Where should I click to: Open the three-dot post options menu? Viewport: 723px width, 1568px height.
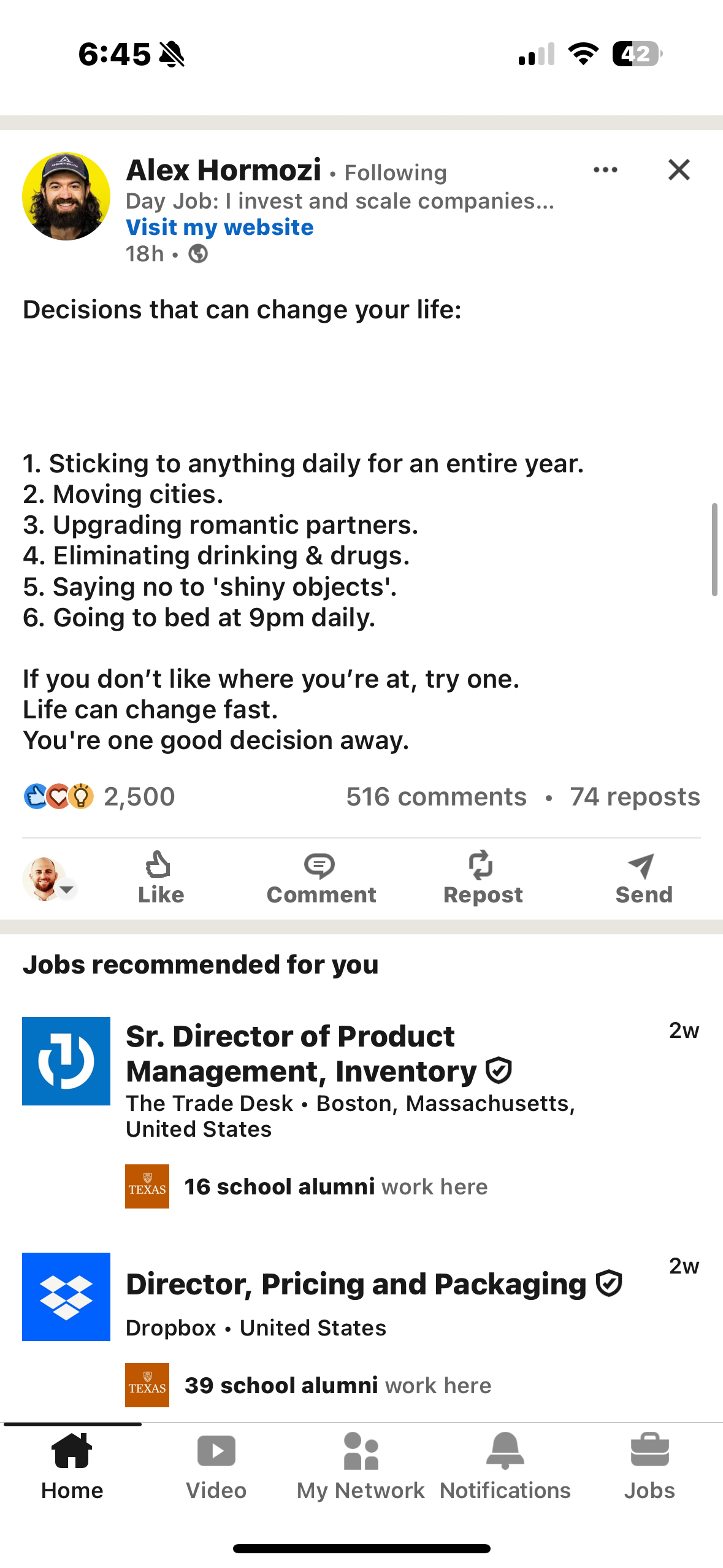pos(605,170)
